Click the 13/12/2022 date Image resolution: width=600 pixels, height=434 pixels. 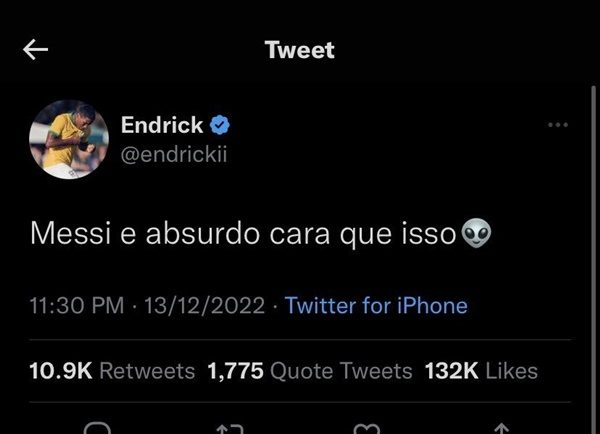pyautogui.click(x=204, y=306)
